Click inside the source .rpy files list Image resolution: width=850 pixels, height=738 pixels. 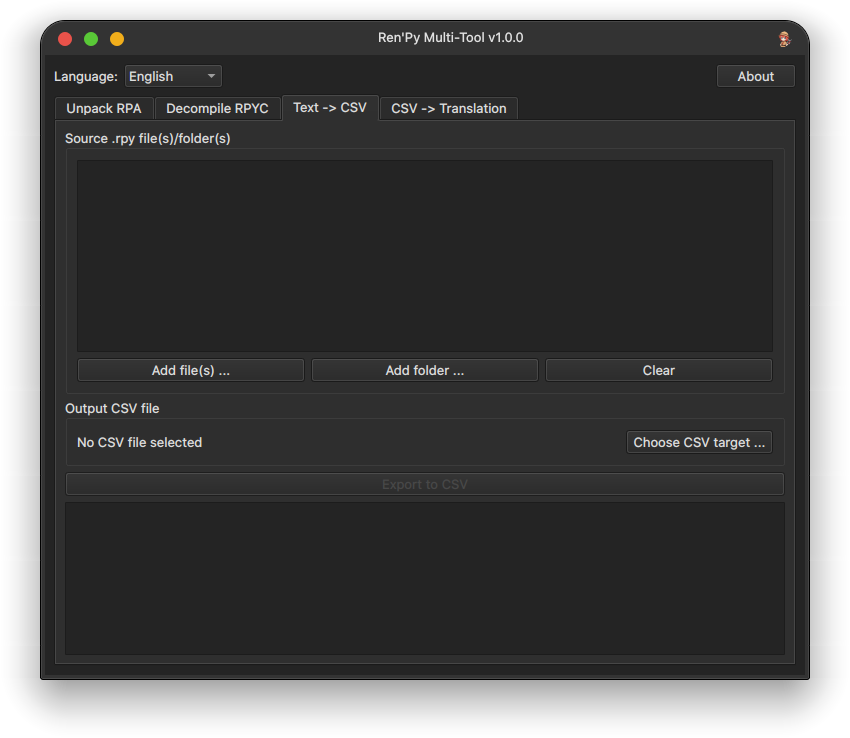pos(425,256)
